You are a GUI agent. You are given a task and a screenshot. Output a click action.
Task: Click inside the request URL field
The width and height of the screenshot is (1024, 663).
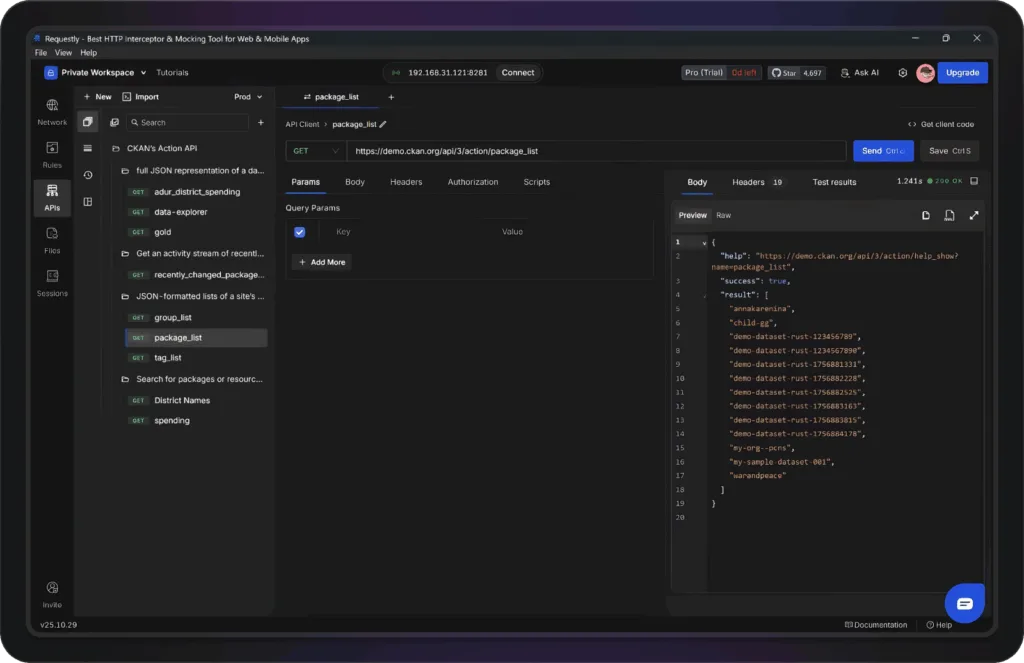[600, 150]
